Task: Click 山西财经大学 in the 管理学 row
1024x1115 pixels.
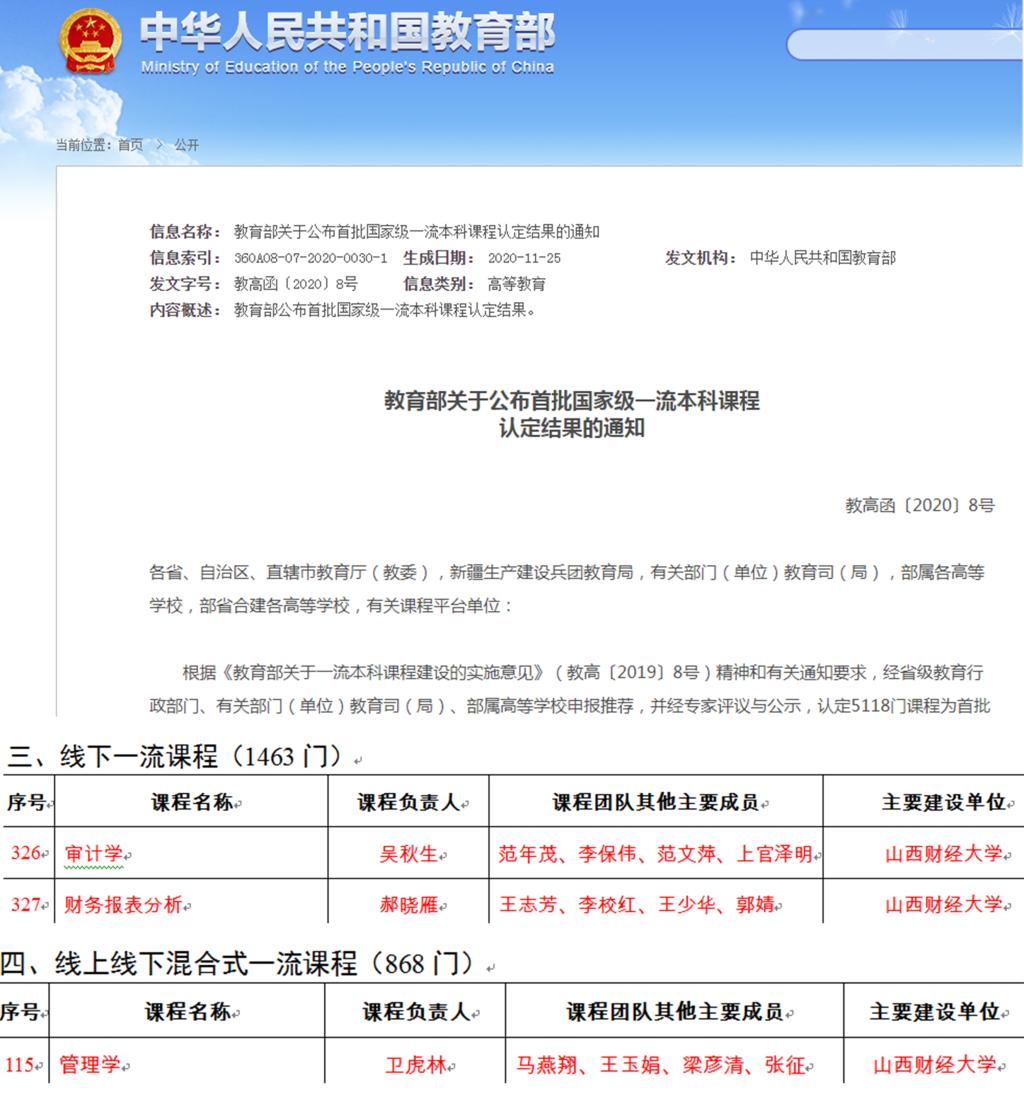Action: [935, 1065]
